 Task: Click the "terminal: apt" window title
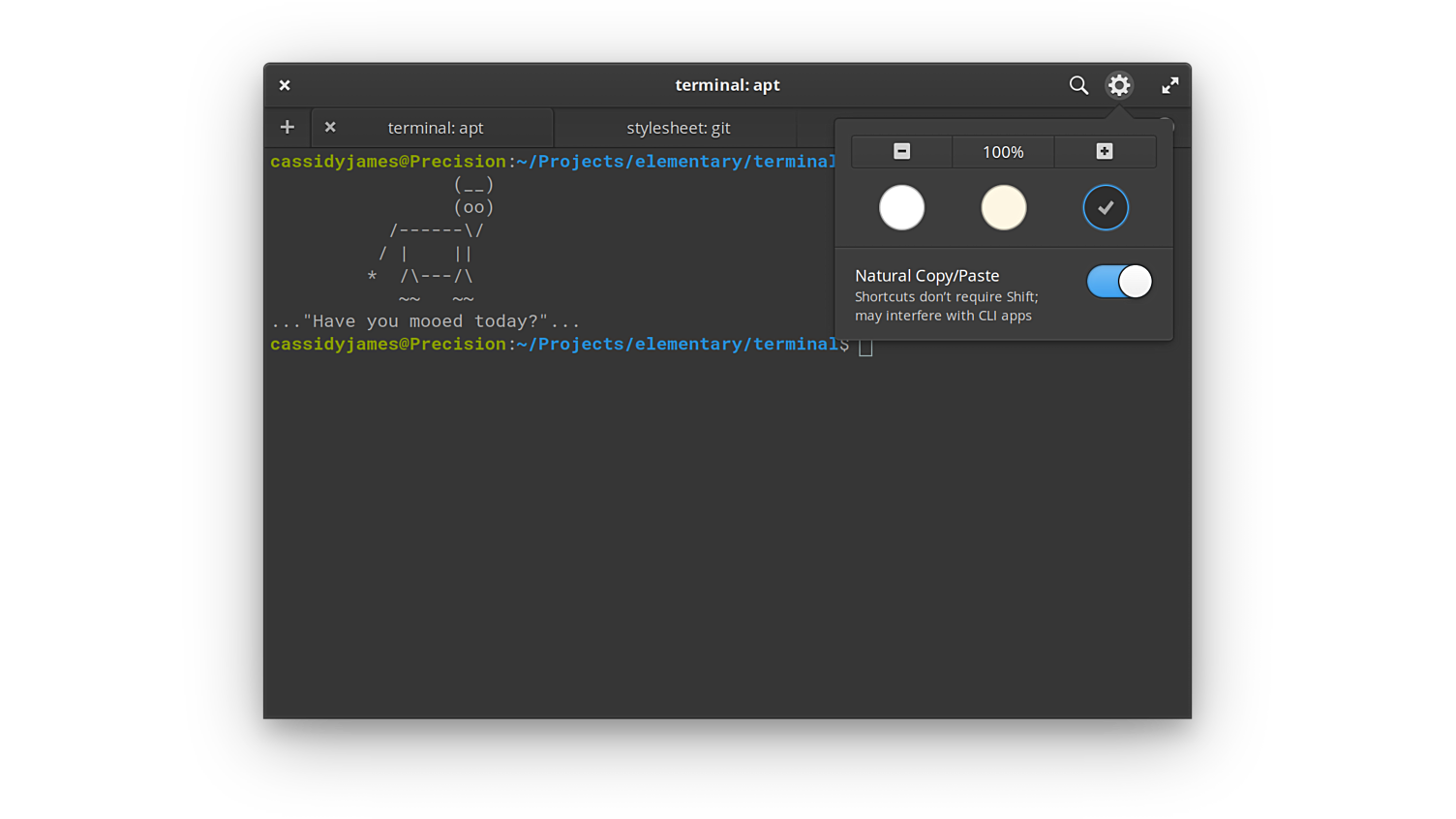727,85
